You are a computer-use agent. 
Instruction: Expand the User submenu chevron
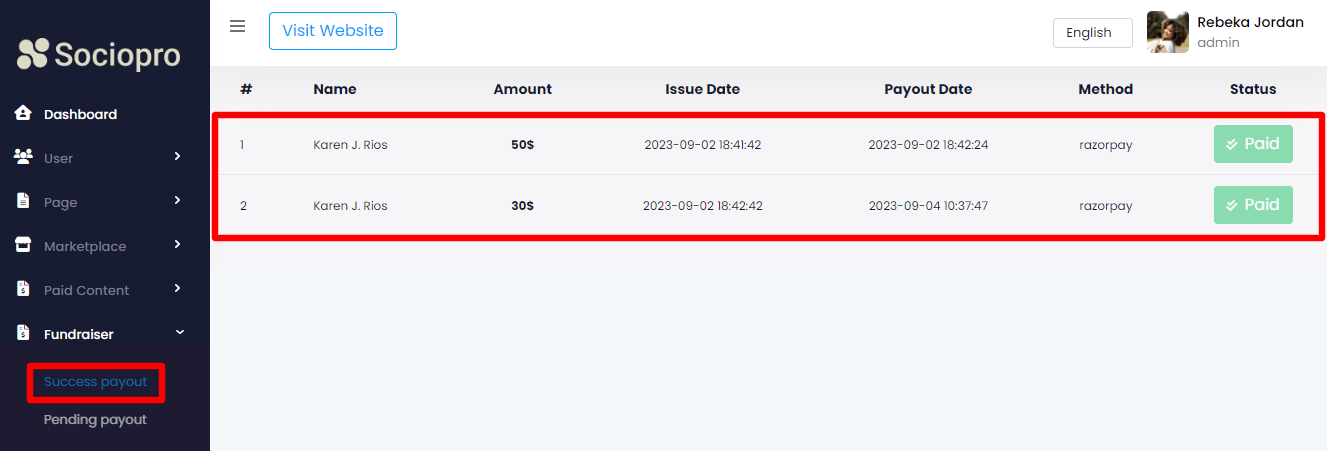point(177,156)
